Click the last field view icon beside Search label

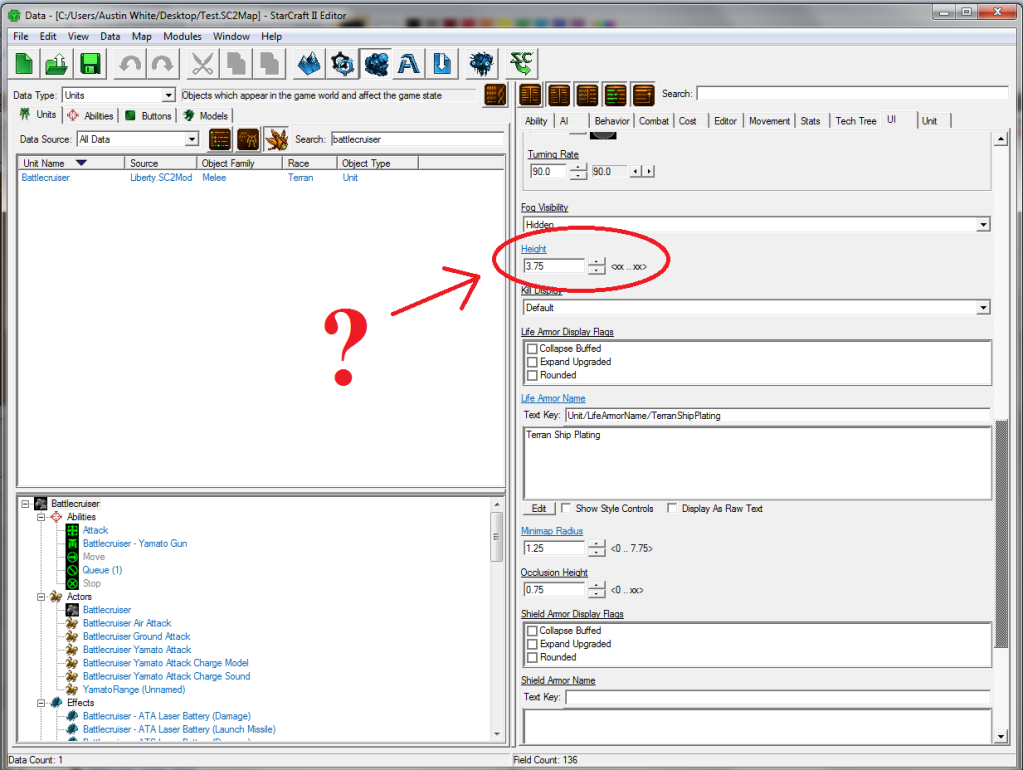coord(643,95)
